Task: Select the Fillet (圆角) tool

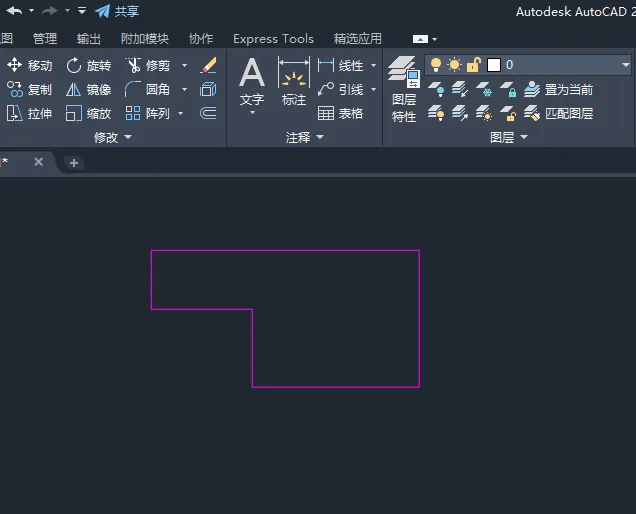Action: tap(148, 89)
